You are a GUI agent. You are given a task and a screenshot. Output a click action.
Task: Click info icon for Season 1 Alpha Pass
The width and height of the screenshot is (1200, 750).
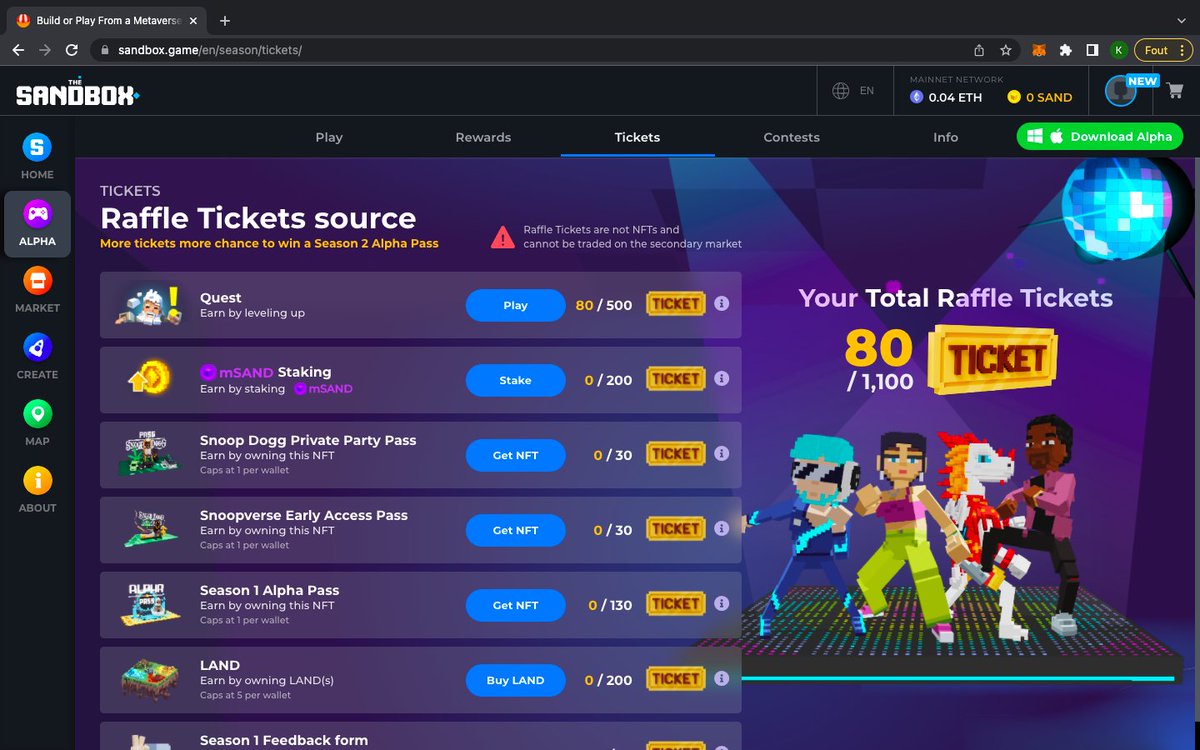click(x=722, y=604)
